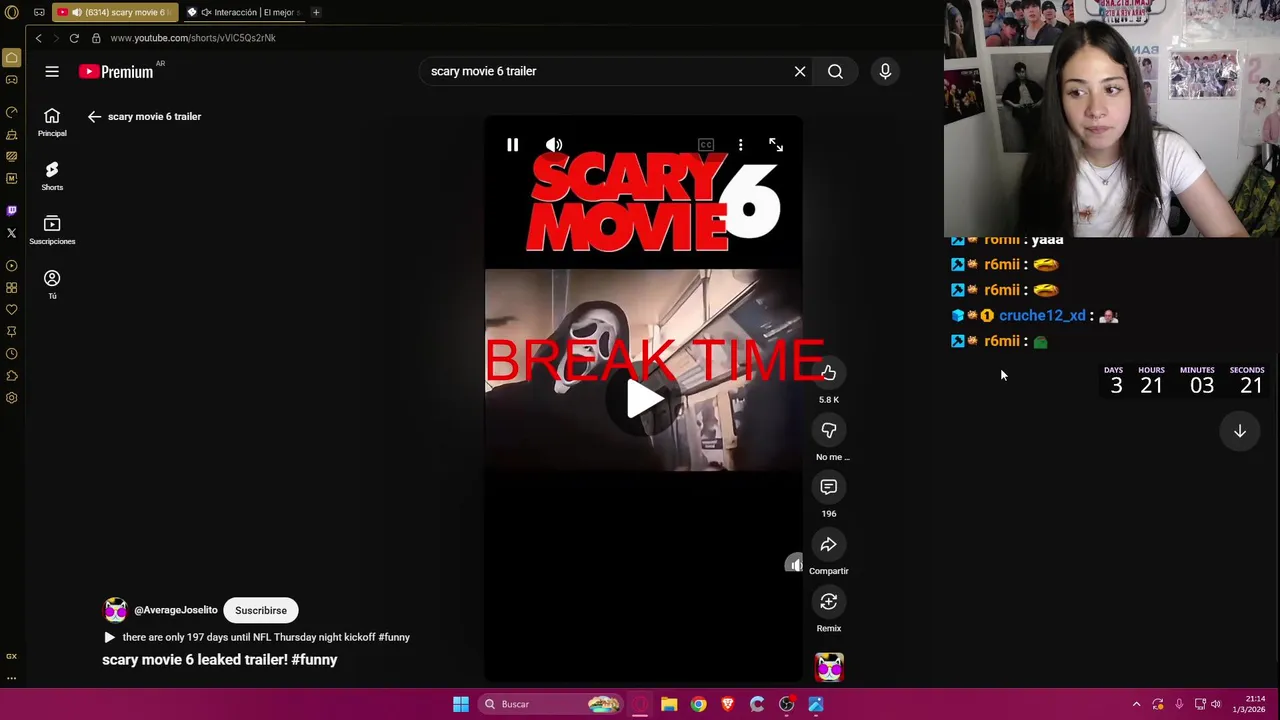The height and width of the screenshot is (720, 1280).
Task: Open extensions cube in Opera sidebar
Action: click(12, 376)
